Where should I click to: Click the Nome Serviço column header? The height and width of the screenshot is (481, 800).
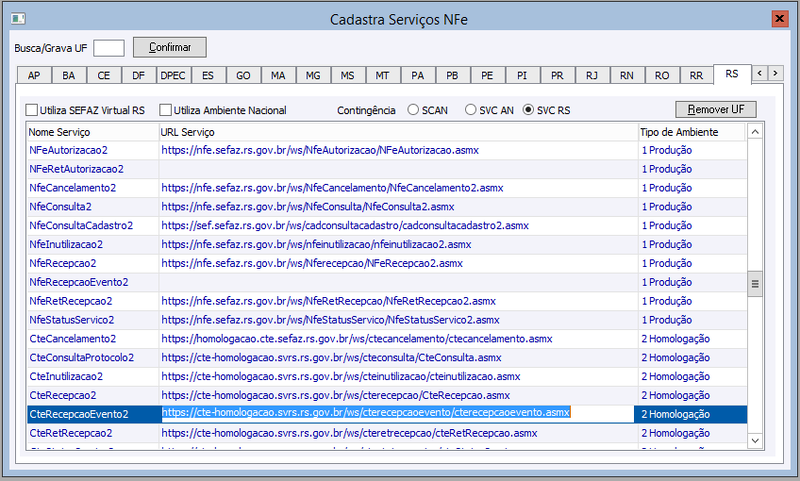coord(93,132)
